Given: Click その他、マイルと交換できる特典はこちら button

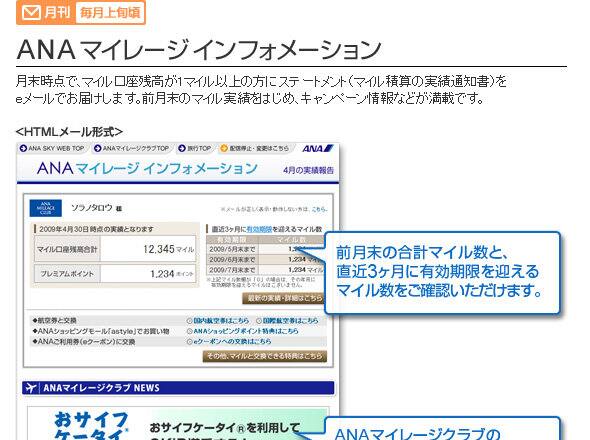Looking at the screenshot, I should [x=265, y=356].
